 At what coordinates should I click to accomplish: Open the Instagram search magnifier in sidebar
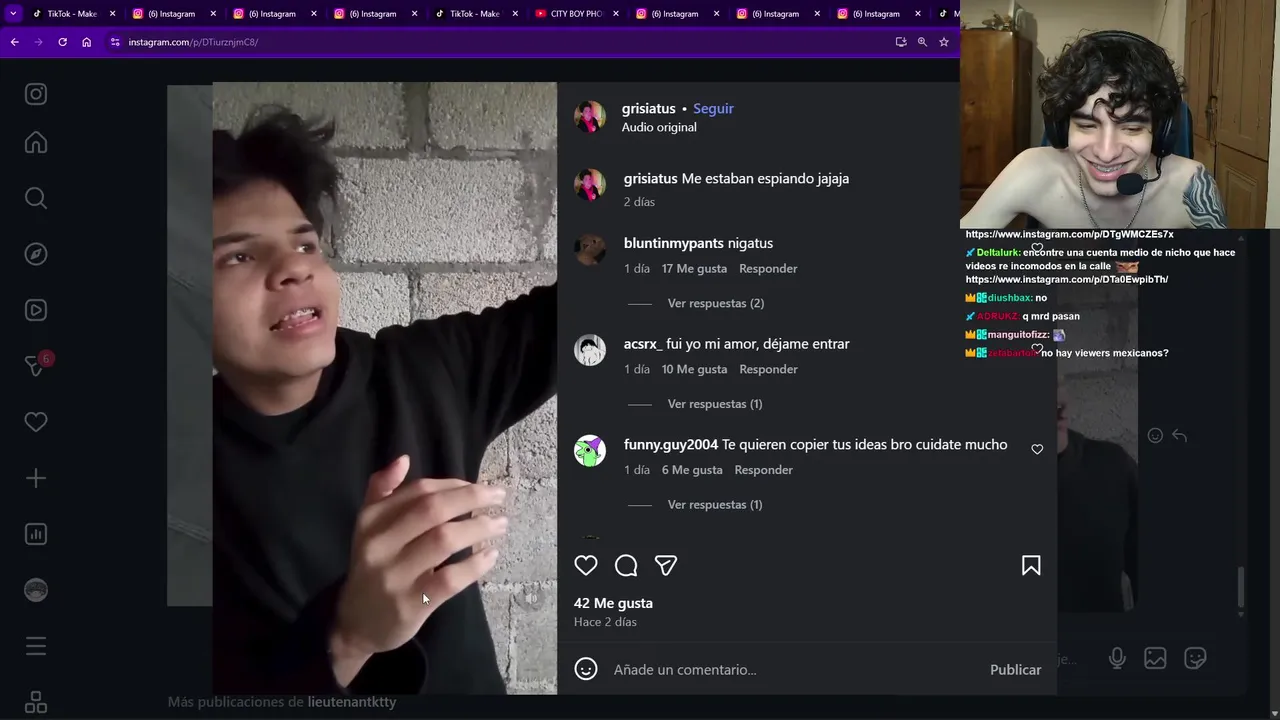pyautogui.click(x=36, y=198)
